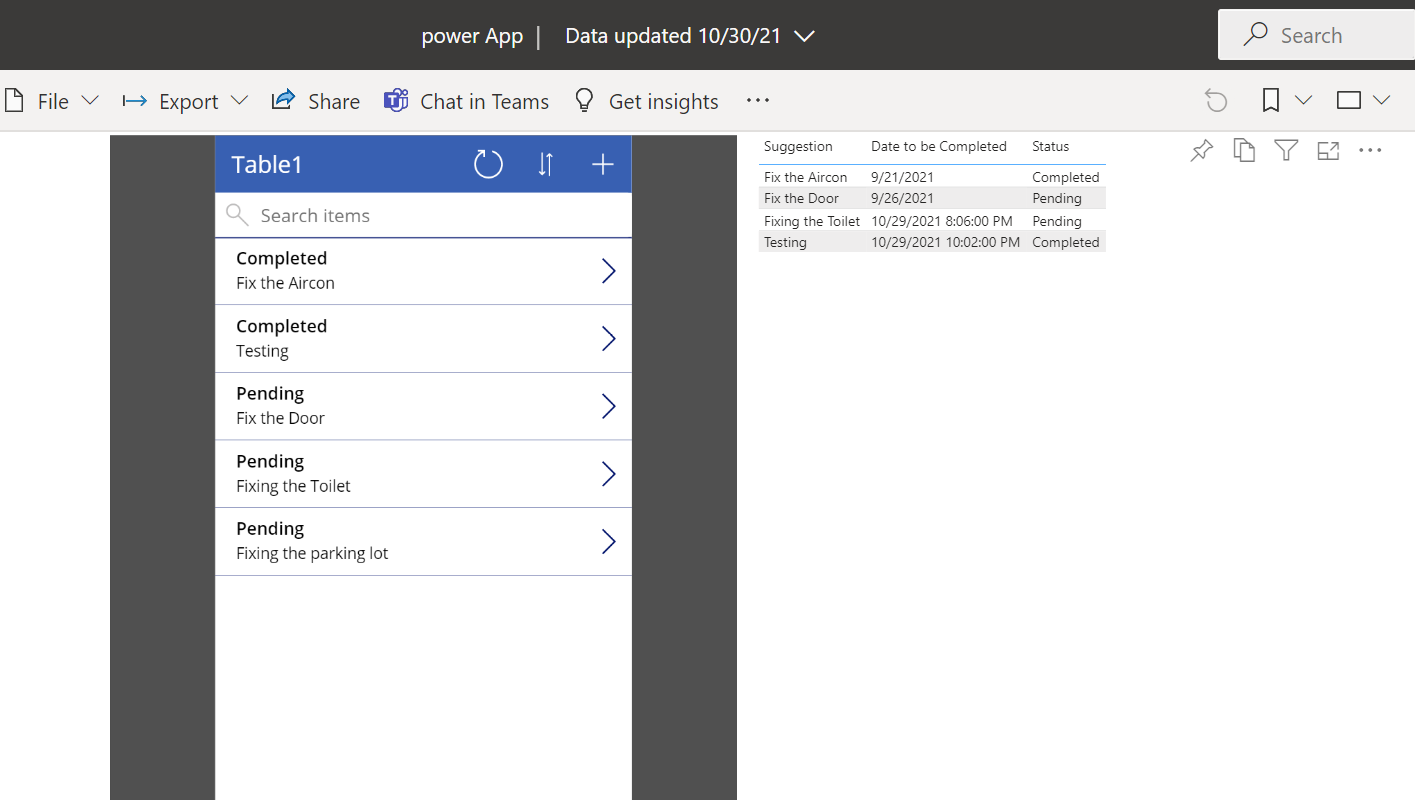This screenshot has width=1415, height=800.
Task: Open details chevron for Fix the Aircon
Action: pos(608,271)
